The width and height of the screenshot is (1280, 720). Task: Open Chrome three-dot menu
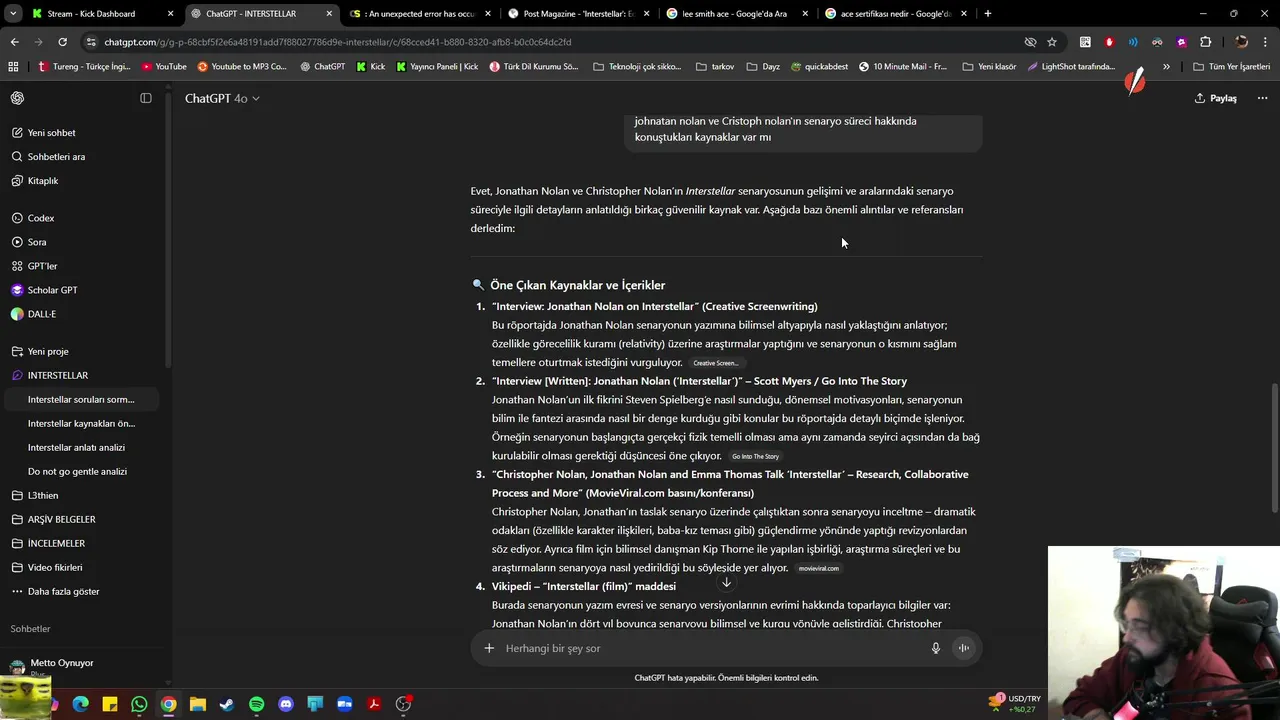click(x=1266, y=42)
